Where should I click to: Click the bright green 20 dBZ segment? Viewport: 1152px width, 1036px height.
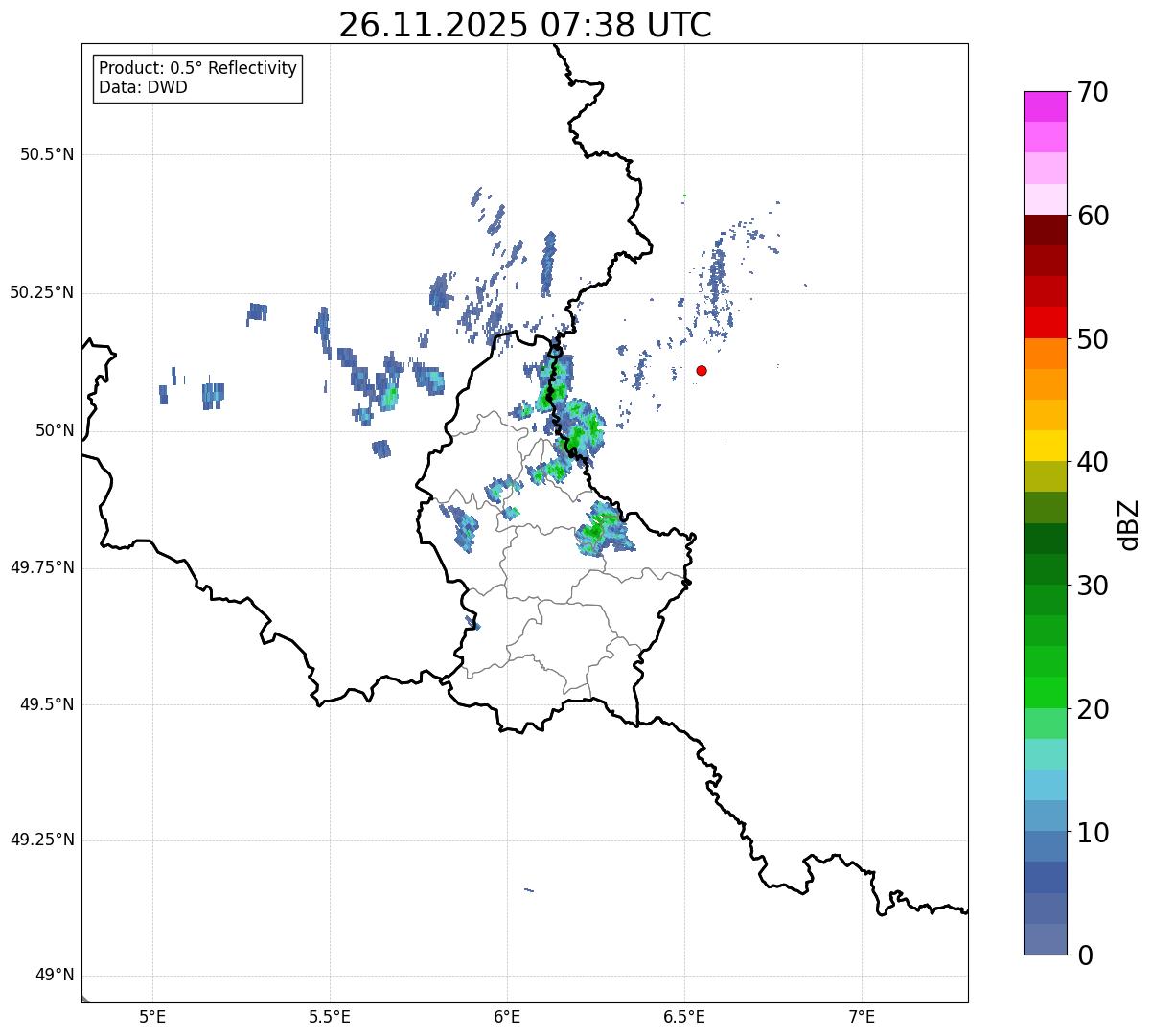1045,692
